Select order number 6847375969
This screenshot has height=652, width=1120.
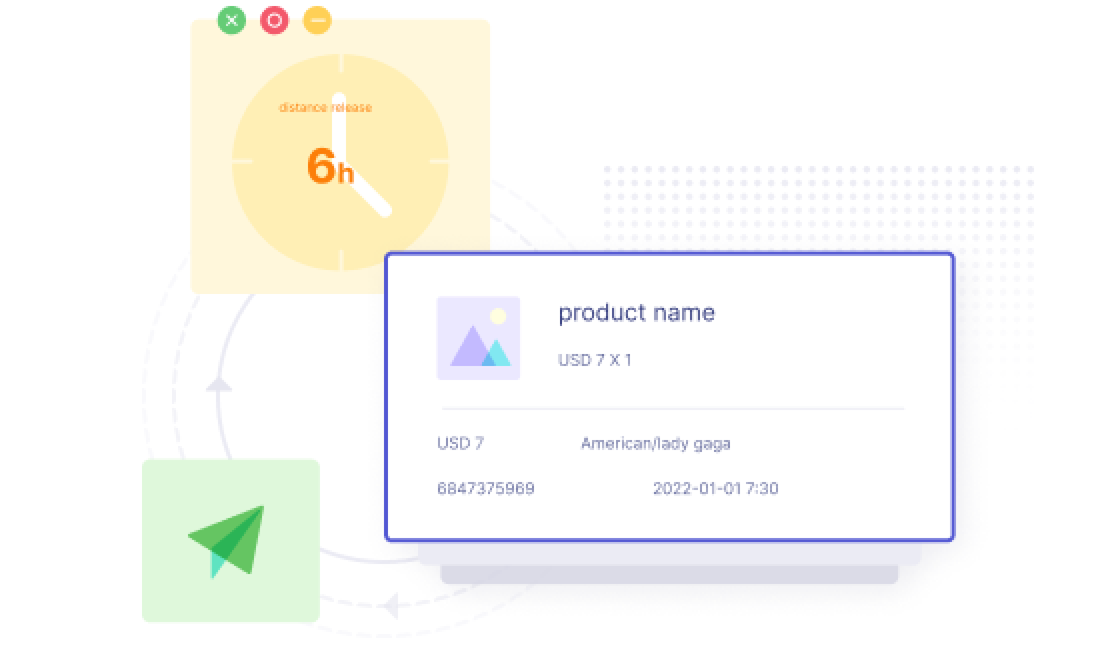click(485, 489)
